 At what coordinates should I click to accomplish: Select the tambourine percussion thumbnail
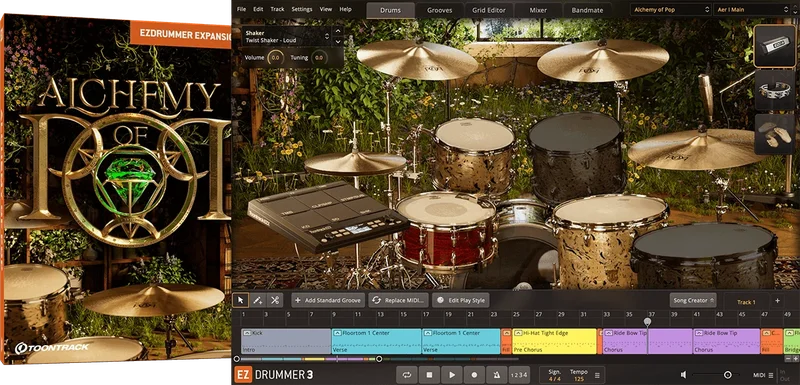tap(774, 90)
